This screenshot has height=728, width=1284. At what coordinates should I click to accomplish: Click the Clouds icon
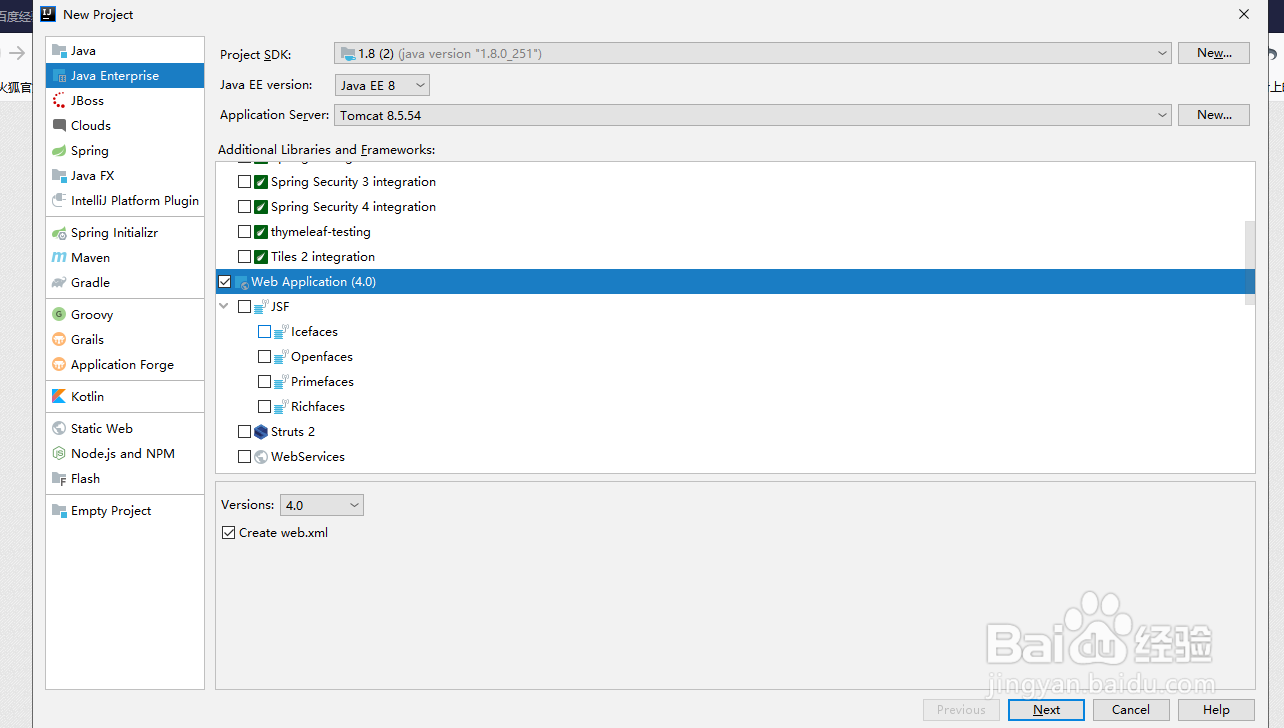[59, 126]
